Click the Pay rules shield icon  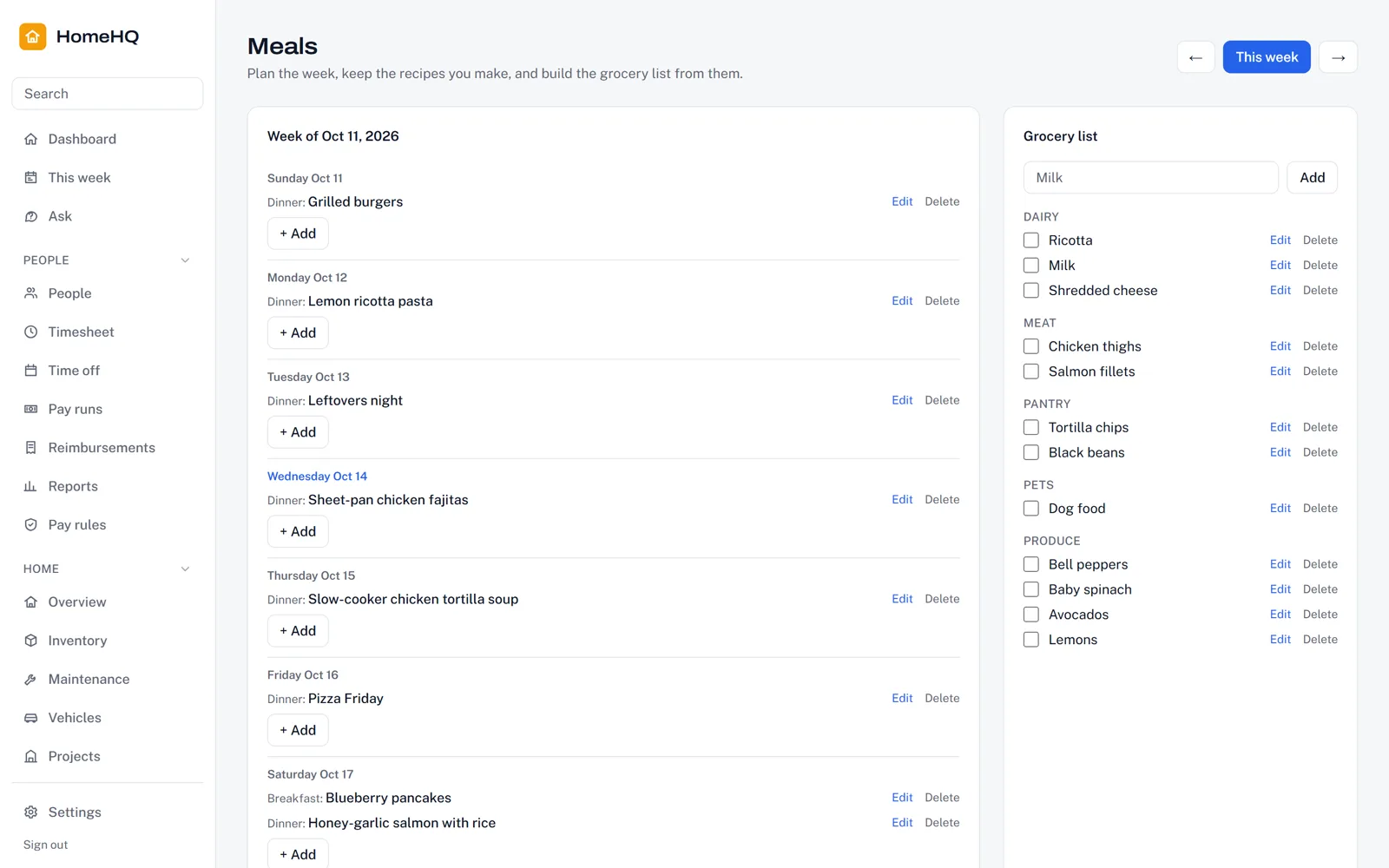[31, 525]
